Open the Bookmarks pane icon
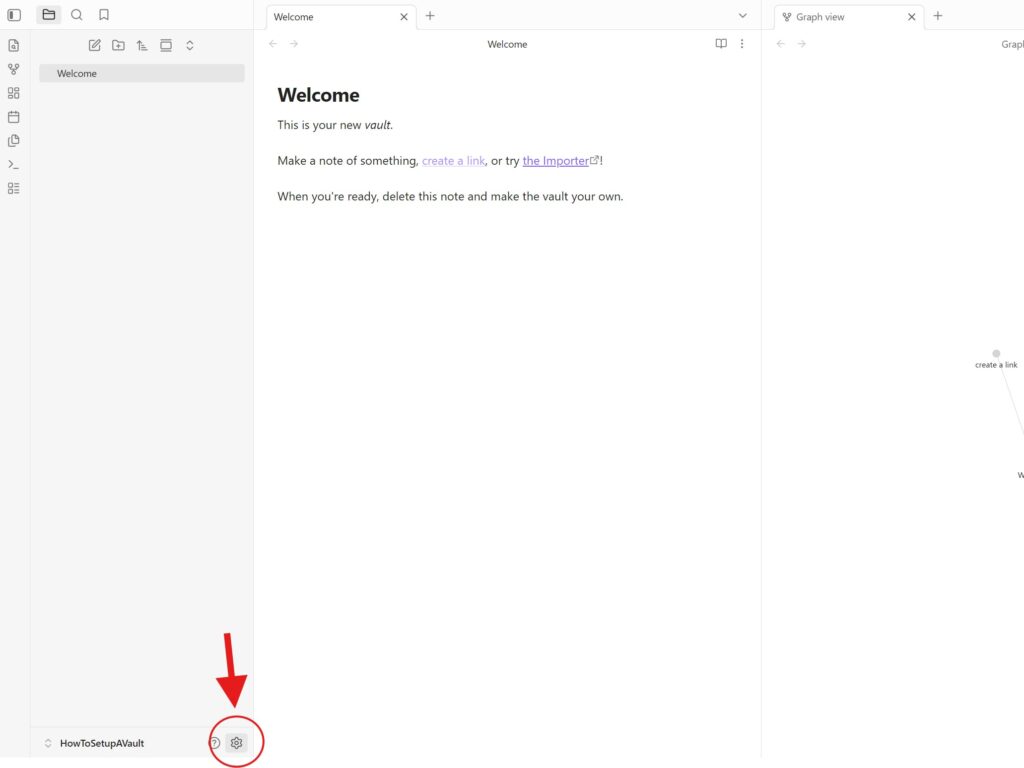1024x768 pixels. 104,15
